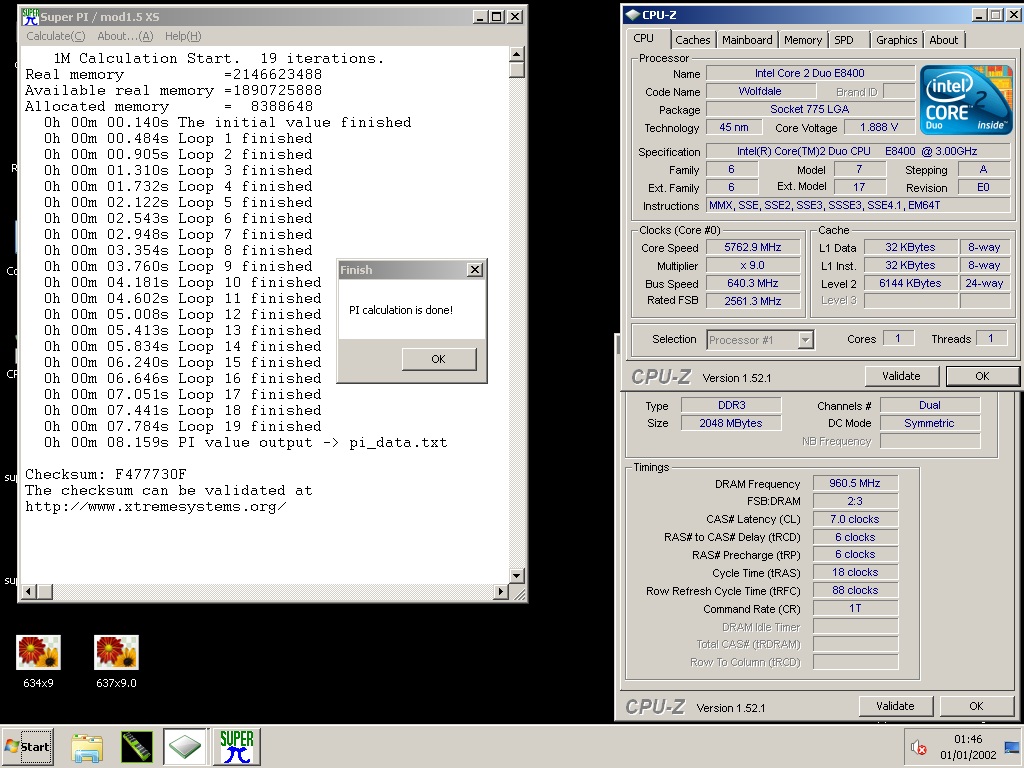This screenshot has width=1024, height=768.
Task: Click Super PI title bar icon
Action: click(x=29, y=16)
